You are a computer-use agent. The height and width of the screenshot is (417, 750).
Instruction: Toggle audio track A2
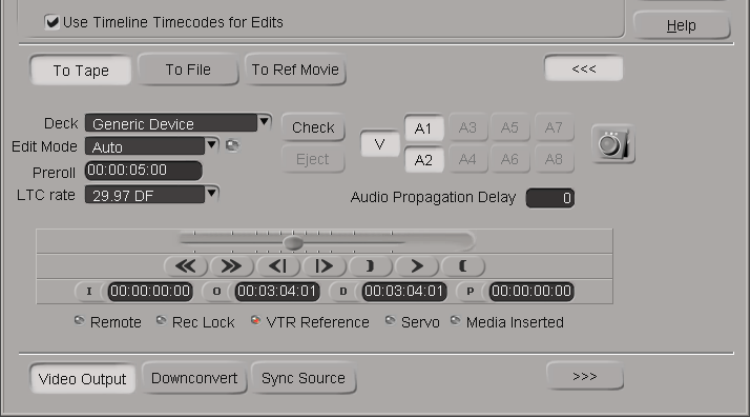point(423,159)
